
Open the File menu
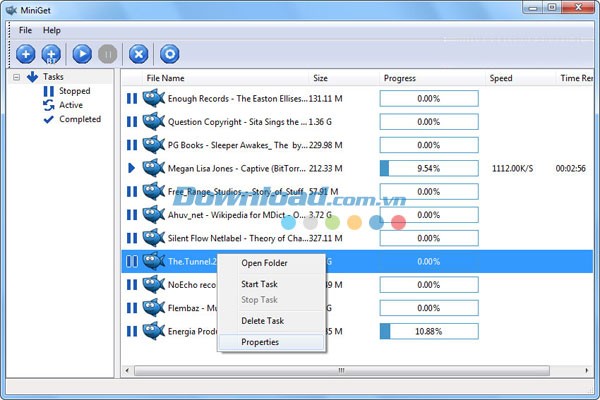pyautogui.click(x=25, y=30)
